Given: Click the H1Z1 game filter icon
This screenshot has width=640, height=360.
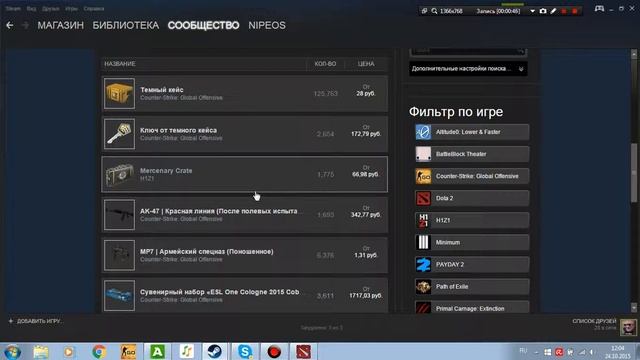Looking at the screenshot, I should click(x=423, y=220).
